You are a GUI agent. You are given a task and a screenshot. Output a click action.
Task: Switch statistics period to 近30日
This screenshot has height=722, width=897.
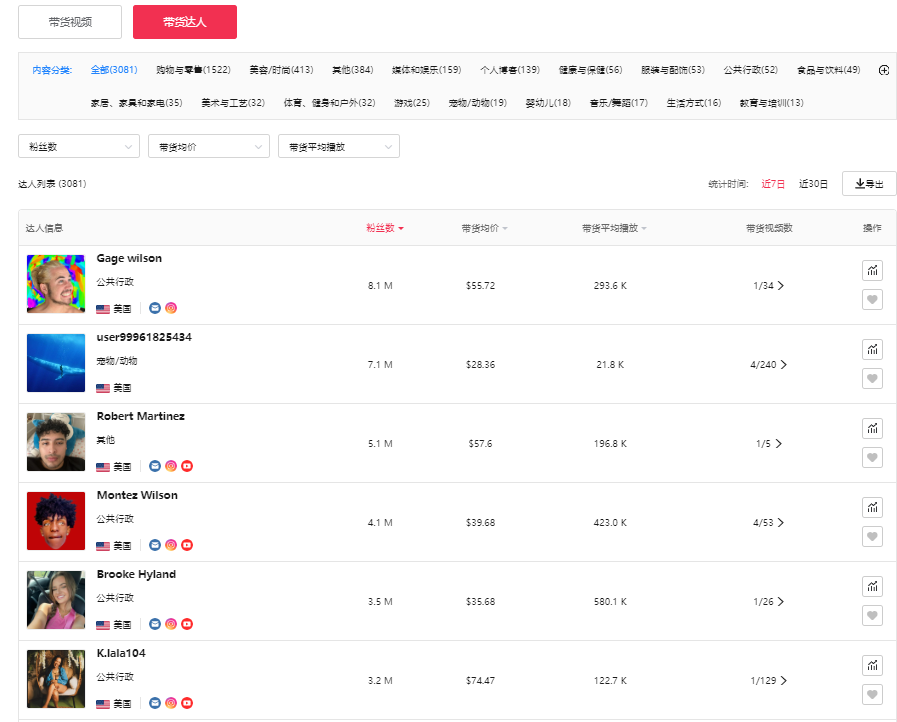[814, 183]
